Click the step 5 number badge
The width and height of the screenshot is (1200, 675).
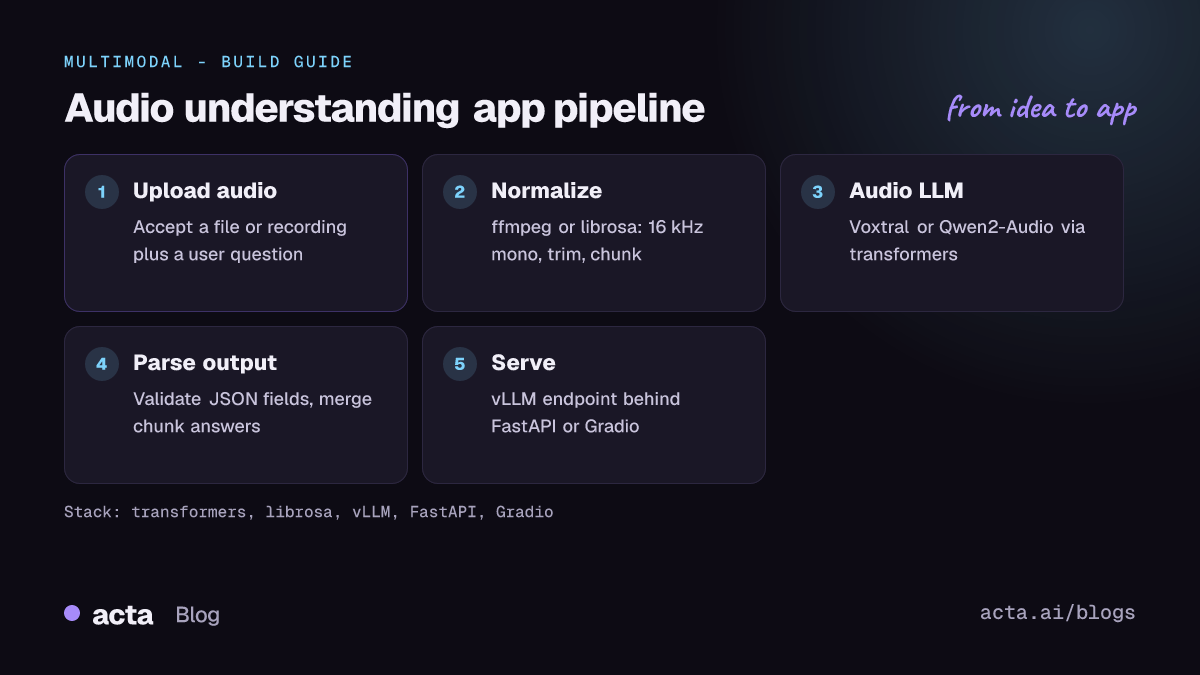coord(460,364)
